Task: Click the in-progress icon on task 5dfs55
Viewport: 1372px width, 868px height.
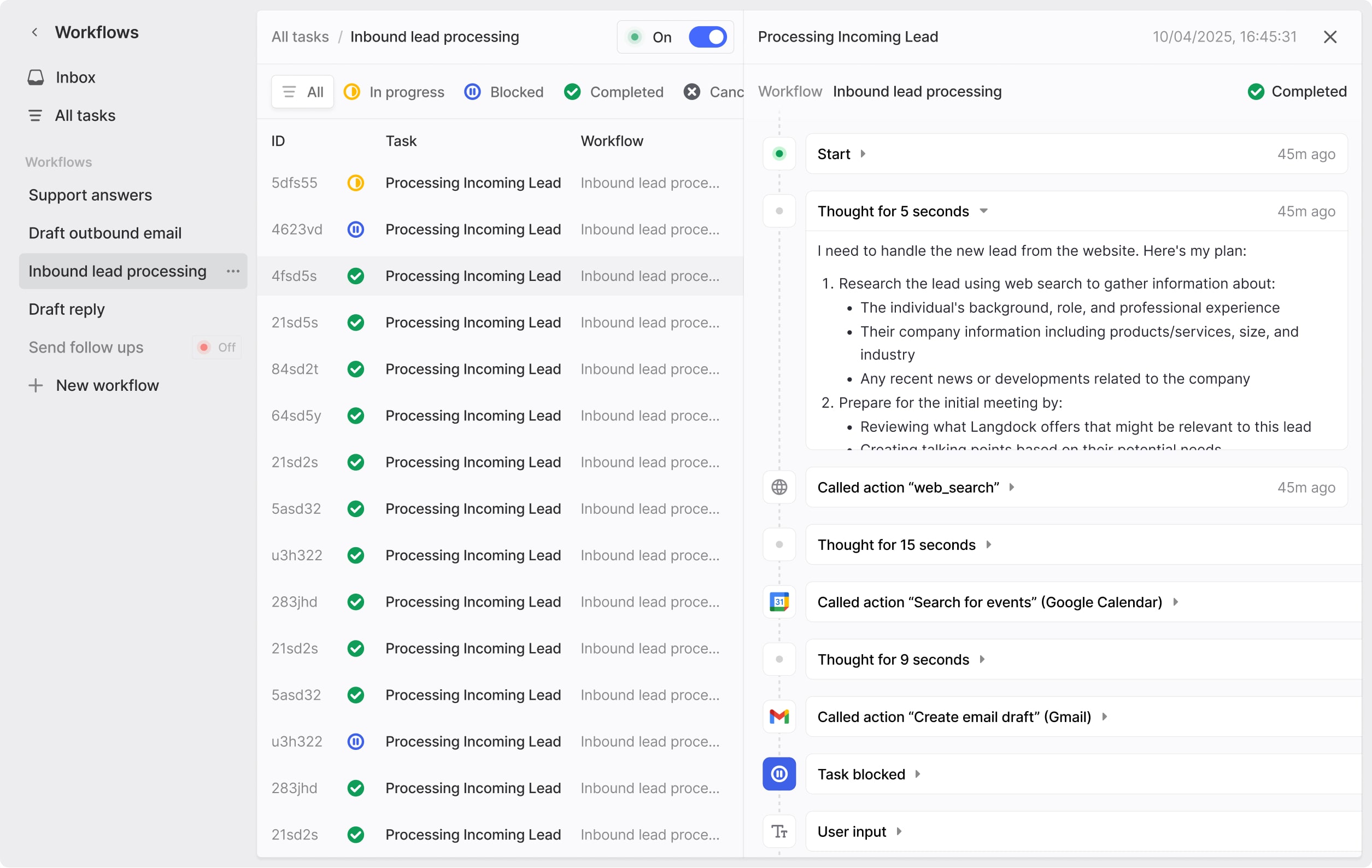Action: [x=355, y=183]
